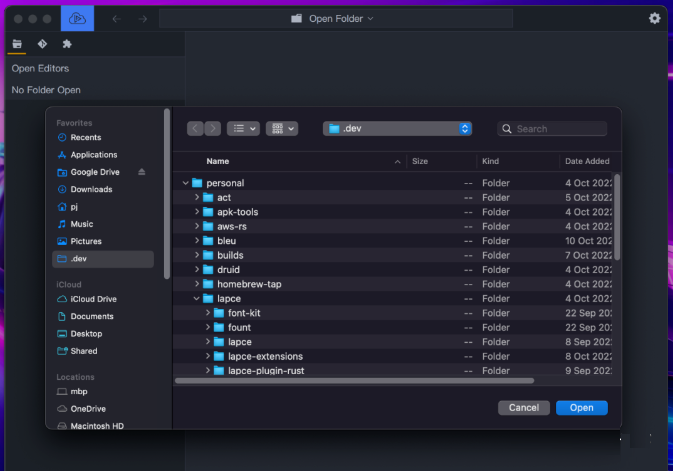Click the Open button
Viewport: 673px width, 471px height.
pos(581,407)
